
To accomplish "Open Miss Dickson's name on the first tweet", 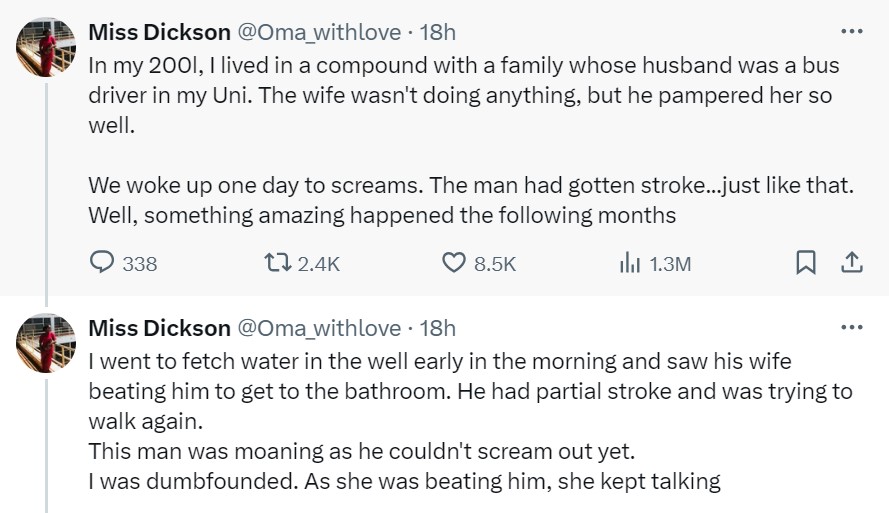I will click(x=159, y=32).
